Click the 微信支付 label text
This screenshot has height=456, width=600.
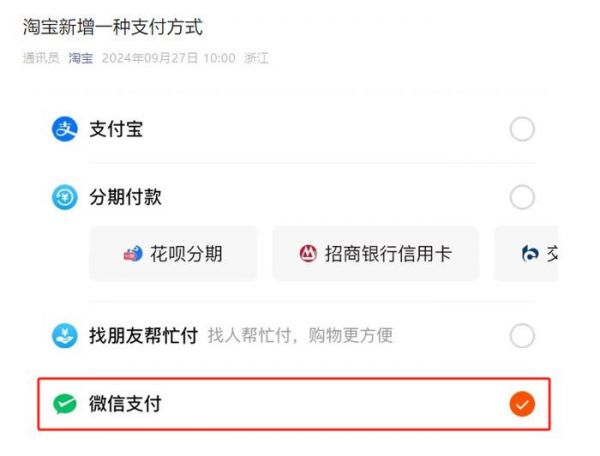click(125, 404)
